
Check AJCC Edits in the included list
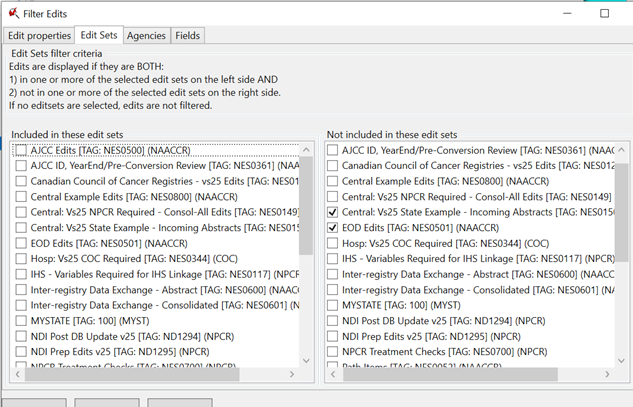point(21,150)
